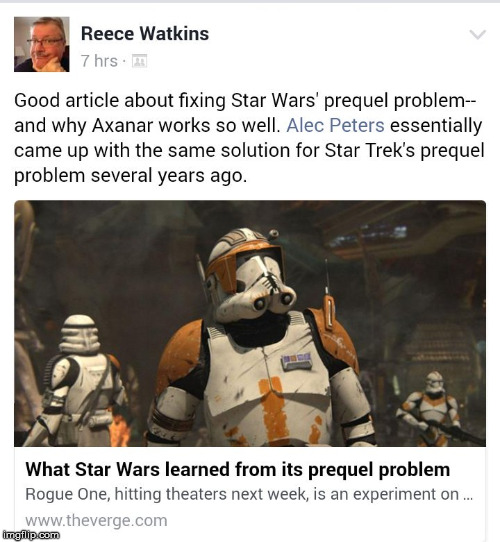500x542 pixels.
Task: Open headline What Star Wars learned from its prequel problem
Action: [x=238, y=469]
